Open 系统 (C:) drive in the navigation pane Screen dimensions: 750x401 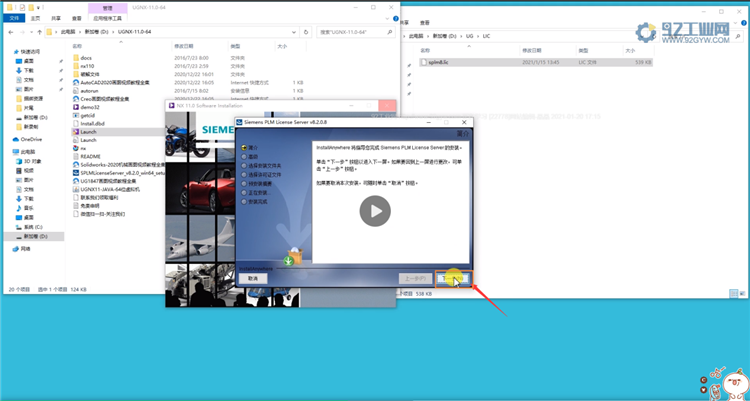(x=33, y=227)
